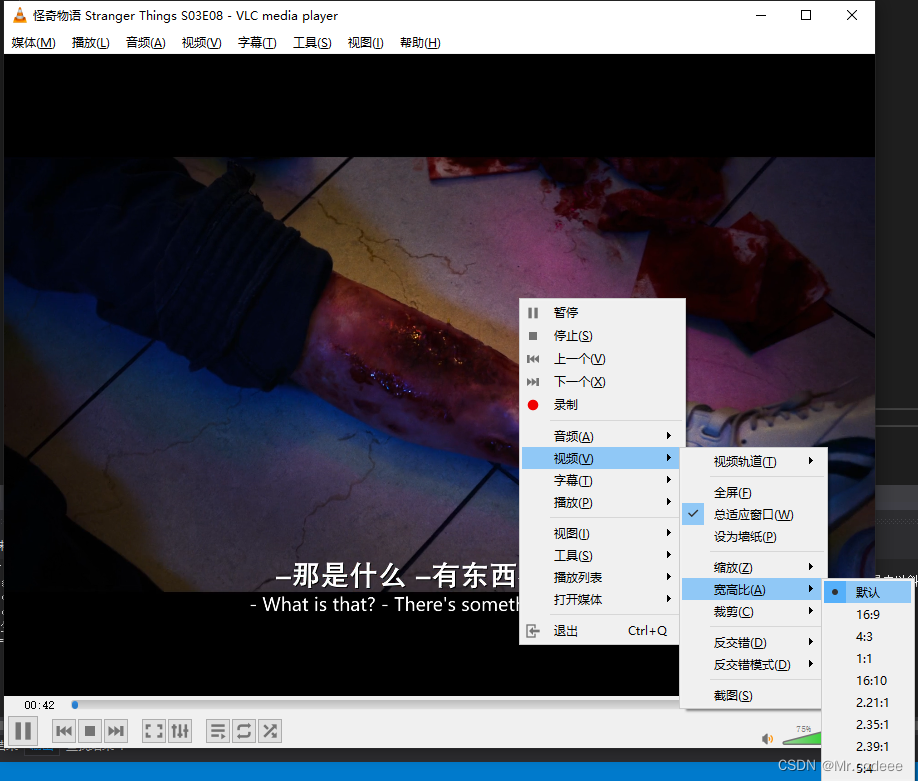This screenshot has width=918, height=781.
Task: Adjust the volume slider at 75%
Action: (802, 737)
